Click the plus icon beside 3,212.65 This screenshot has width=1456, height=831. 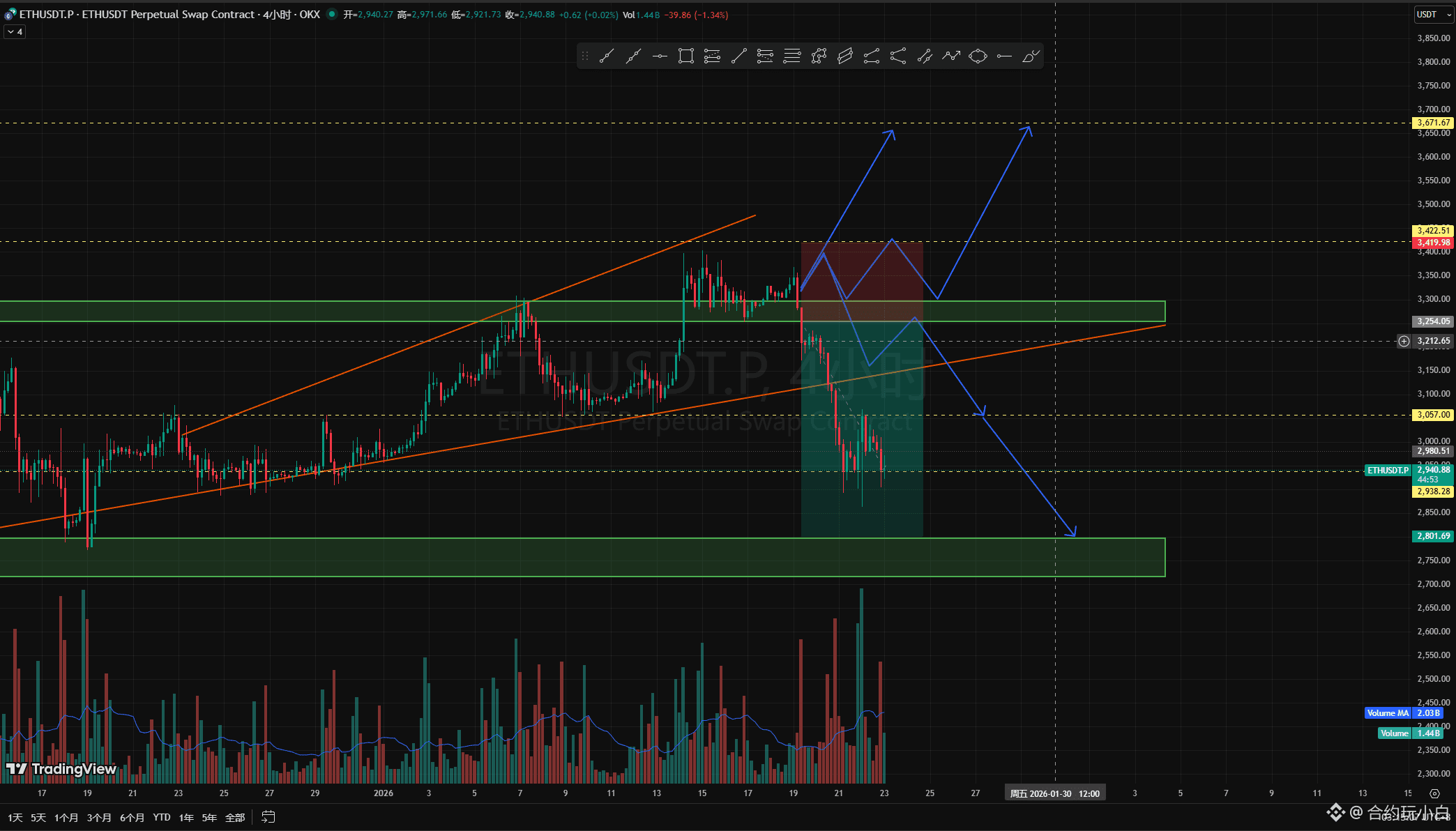pyautogui.click(x=1404, y=341)
